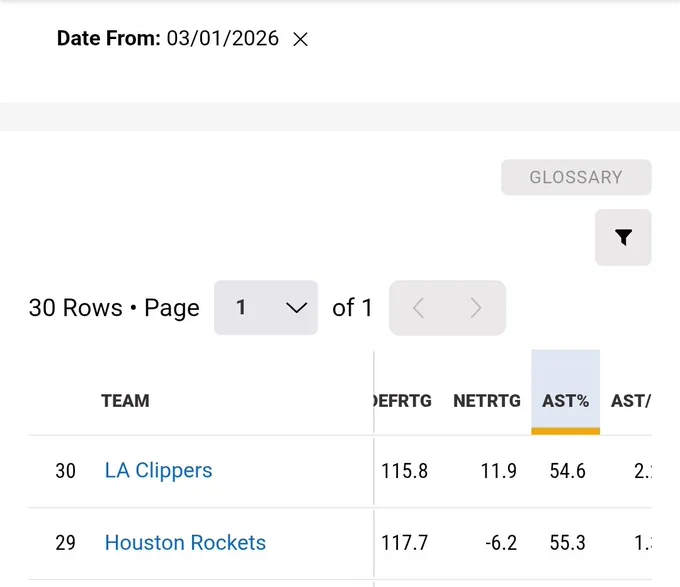
Task: Open the filter funnel icon
Action: (623, 238)
